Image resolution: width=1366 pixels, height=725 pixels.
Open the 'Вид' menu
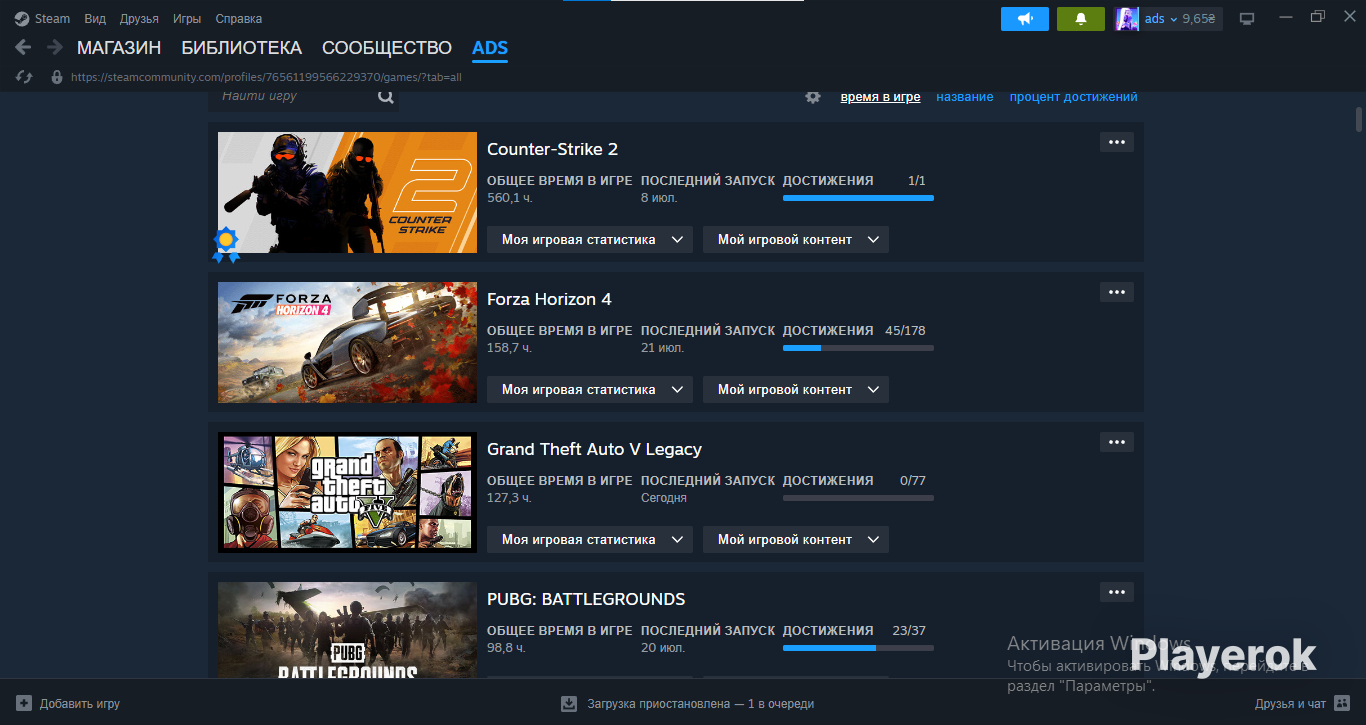[x=95, y=19]
